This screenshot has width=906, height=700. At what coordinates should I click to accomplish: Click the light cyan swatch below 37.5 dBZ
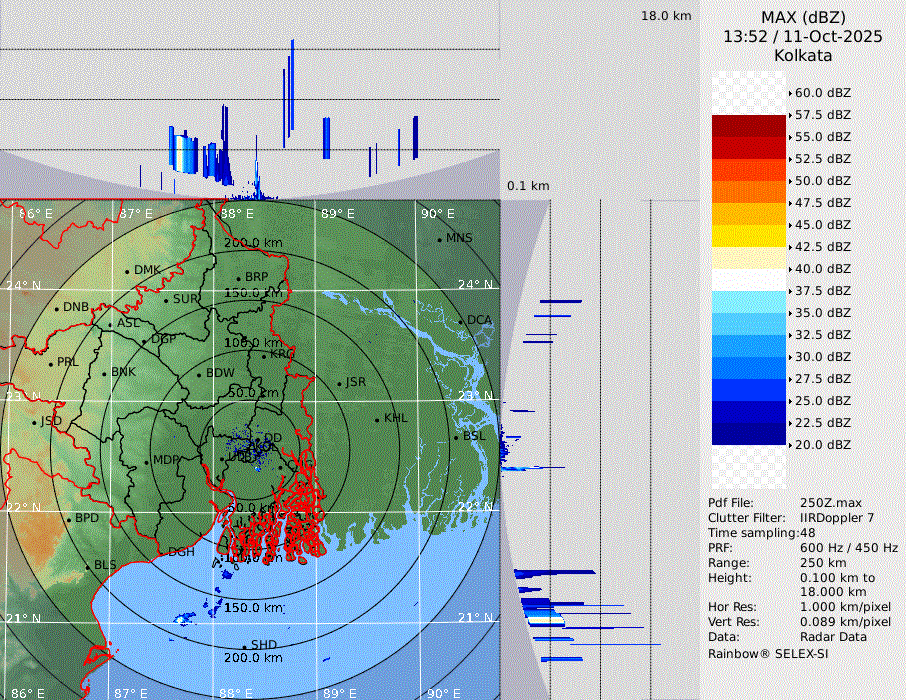(x=749, y=302)
